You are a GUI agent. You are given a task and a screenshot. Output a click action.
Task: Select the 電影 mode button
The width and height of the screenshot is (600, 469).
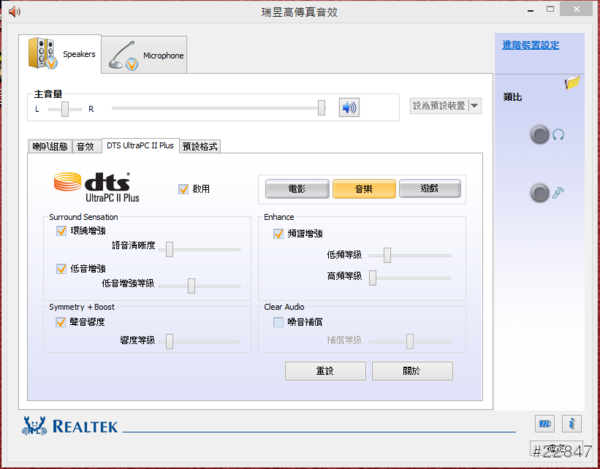tap(297, 189)
